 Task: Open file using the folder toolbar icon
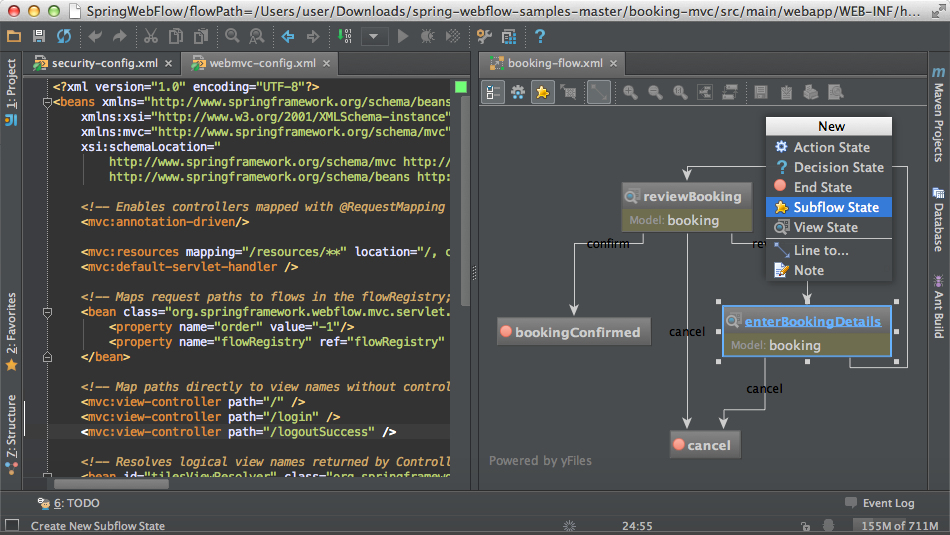(x=13, y=36)
